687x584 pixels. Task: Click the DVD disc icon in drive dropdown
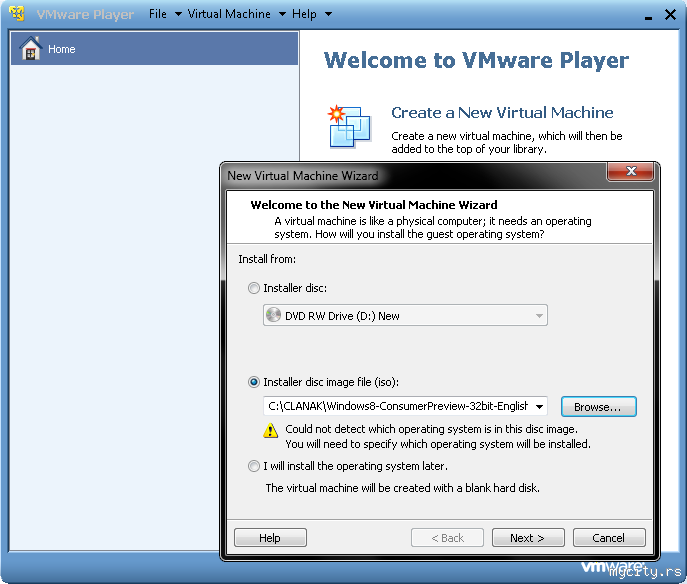coord(273,315)
